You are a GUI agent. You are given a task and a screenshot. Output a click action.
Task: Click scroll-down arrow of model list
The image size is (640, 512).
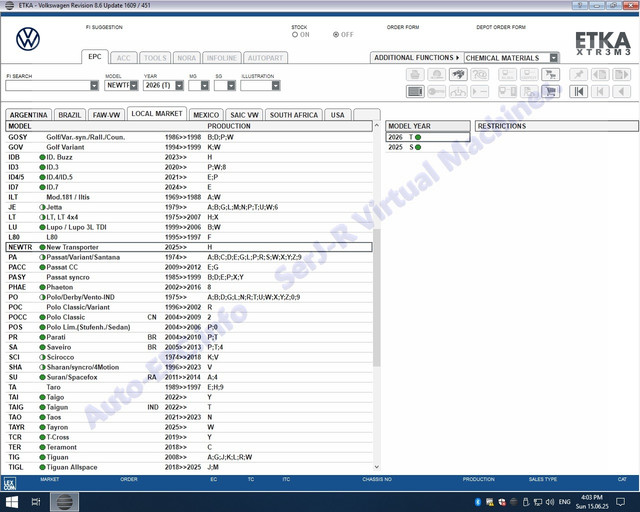(376, 467)
